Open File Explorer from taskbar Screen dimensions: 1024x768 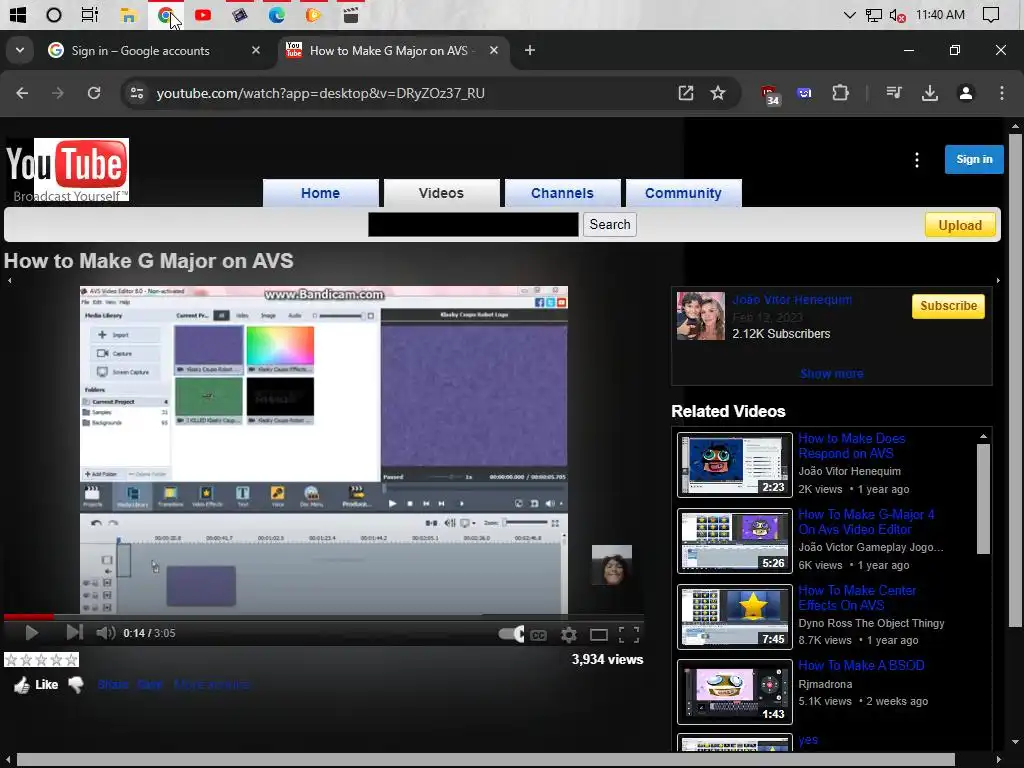point(129,15)
